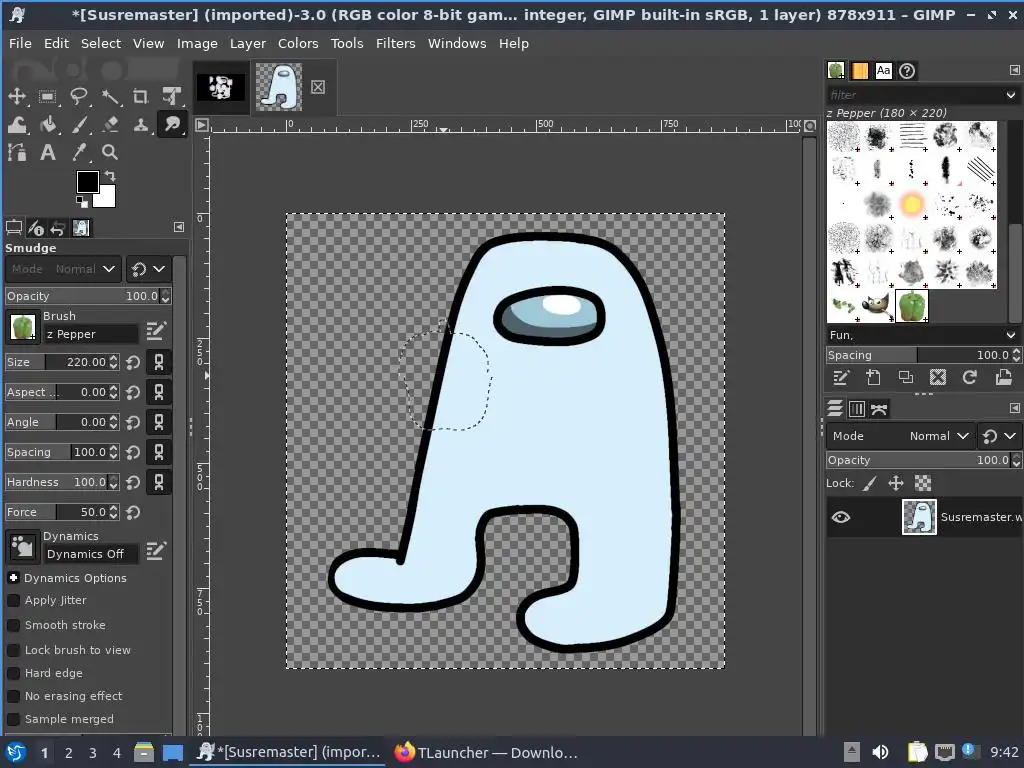Select the Zoom tool
Screen dimensions: 1024x768
point(110,152)
